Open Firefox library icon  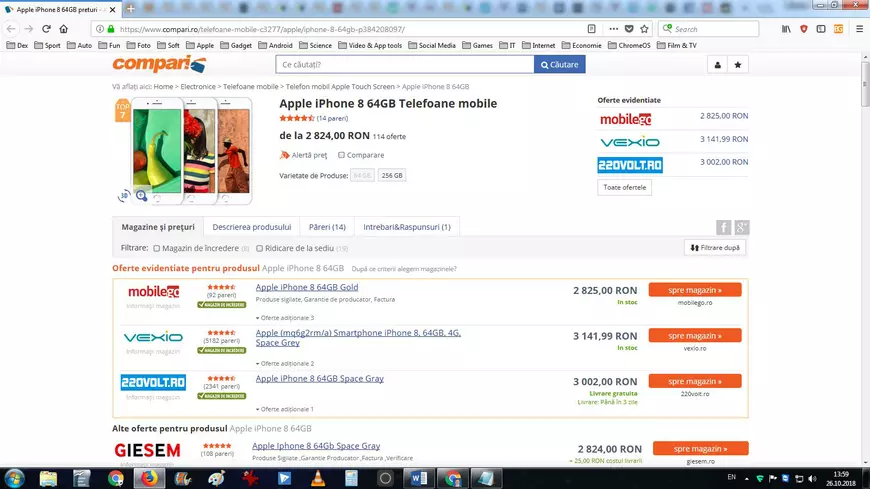pyautogui.click(x=786, y=29)
